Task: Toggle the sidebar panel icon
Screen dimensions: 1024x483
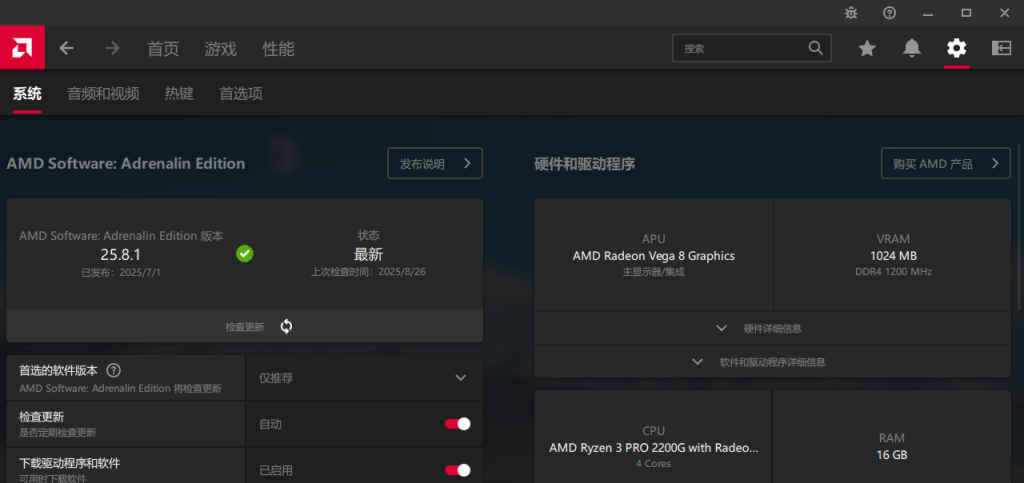Action: (1001, 48)
